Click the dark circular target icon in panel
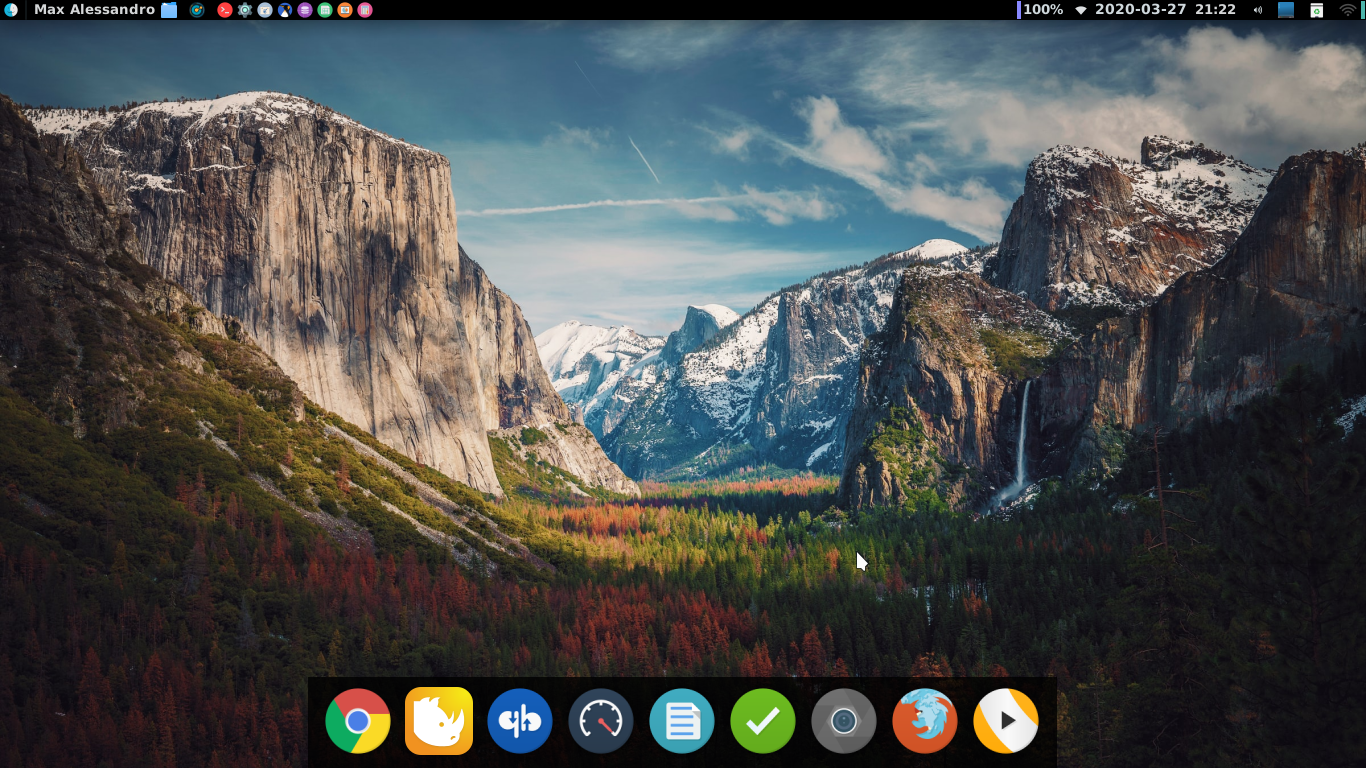Screen dimensions: 1366x768 tap(197, 10)
